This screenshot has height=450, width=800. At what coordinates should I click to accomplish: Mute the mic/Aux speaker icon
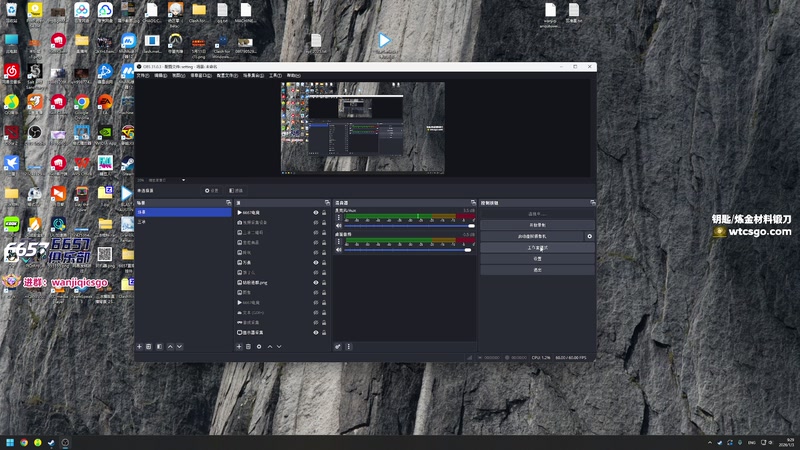coord(339,226)
